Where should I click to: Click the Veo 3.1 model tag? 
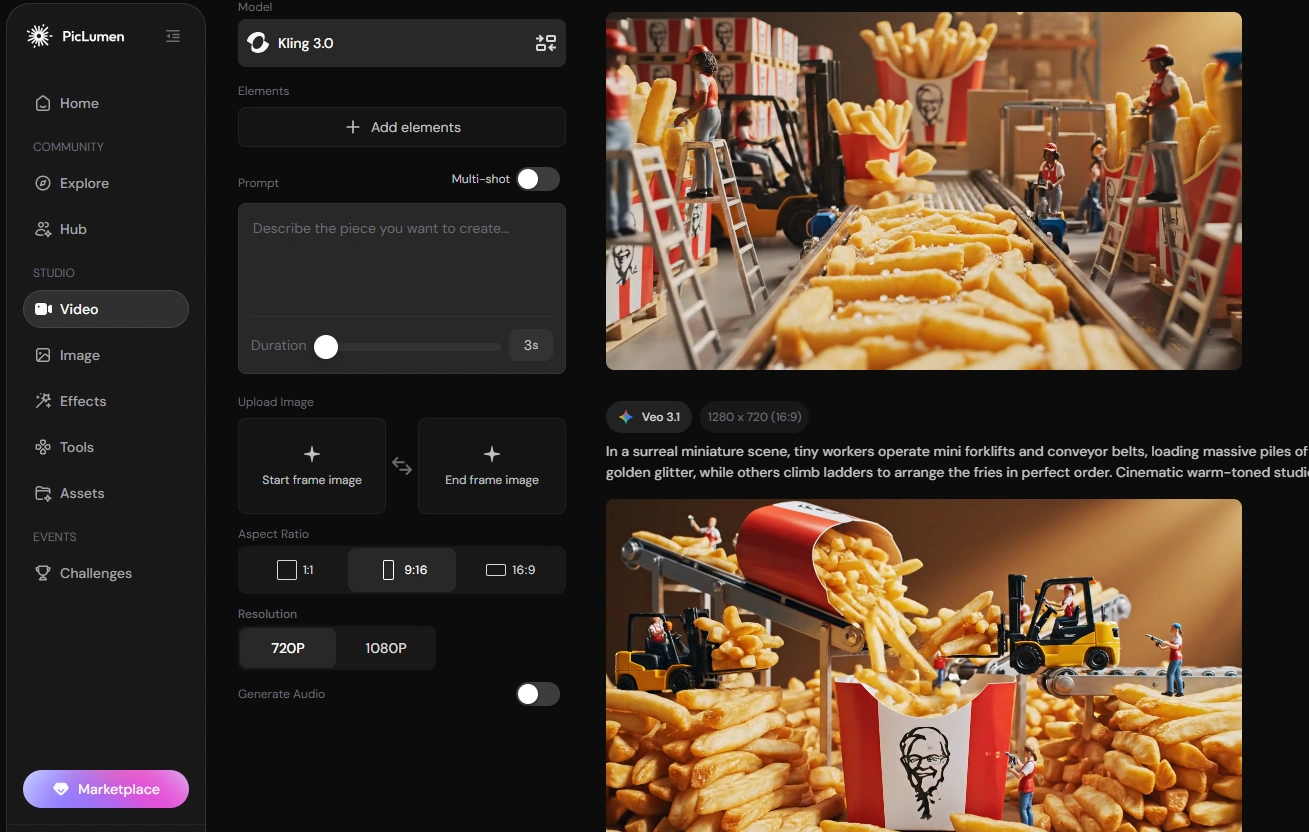[649, 417]
